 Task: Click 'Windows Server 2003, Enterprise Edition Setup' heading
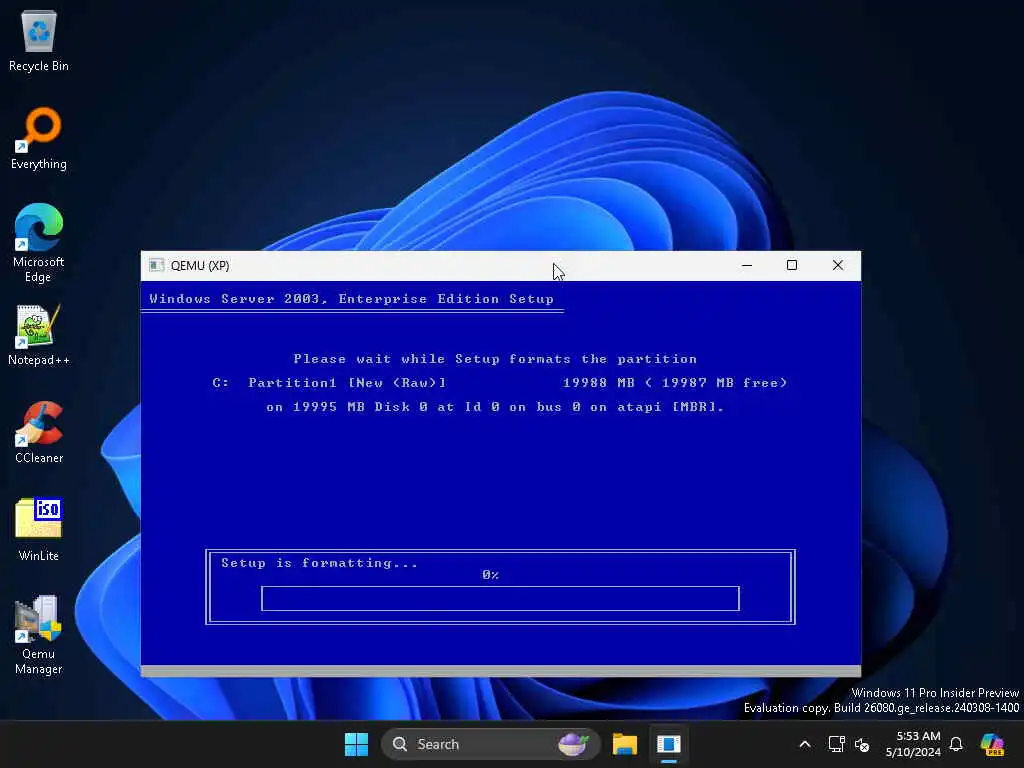tap(351, 299)
